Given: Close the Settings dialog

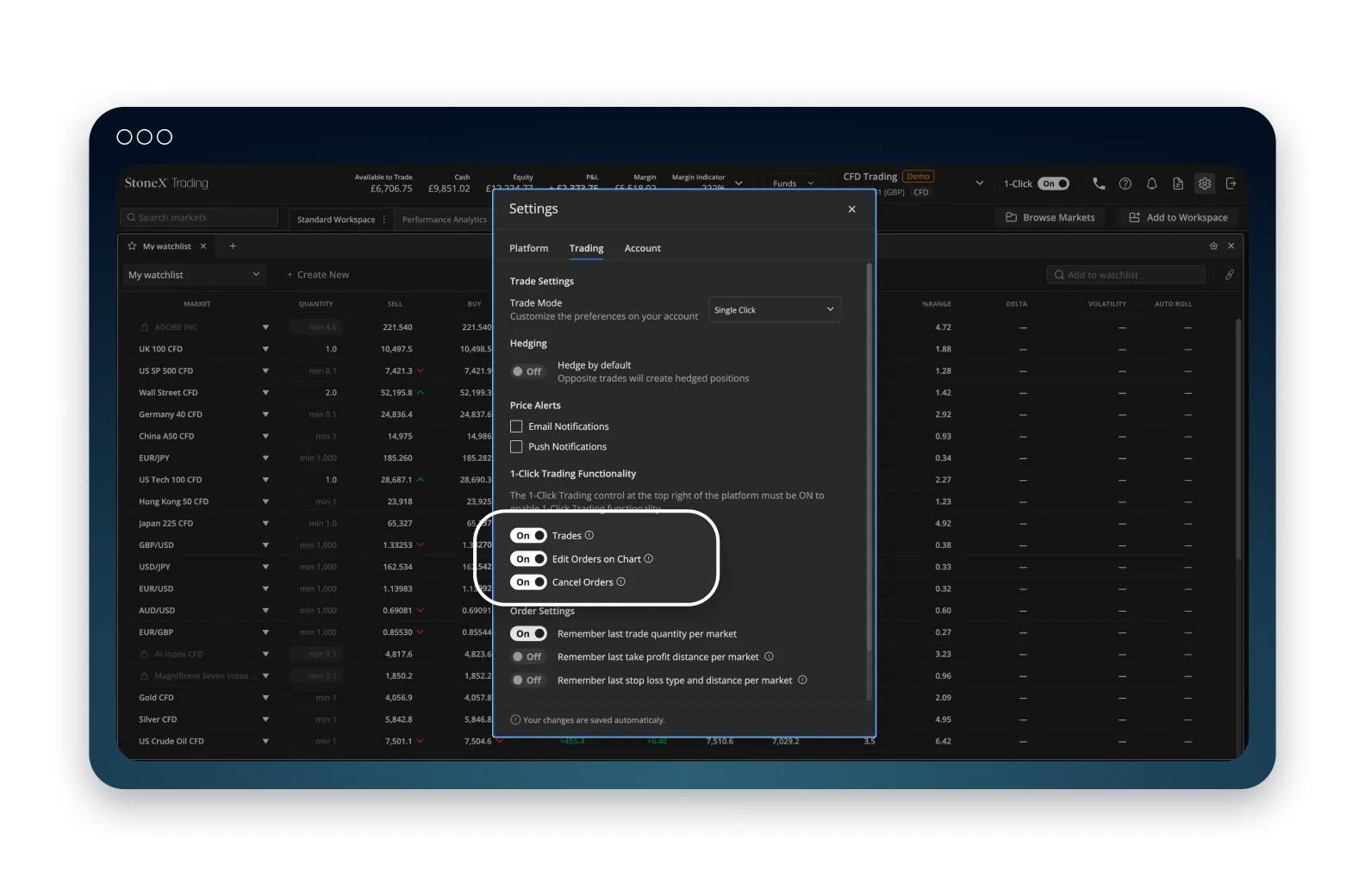Looking at the screenshot, I should click(851, 209).
